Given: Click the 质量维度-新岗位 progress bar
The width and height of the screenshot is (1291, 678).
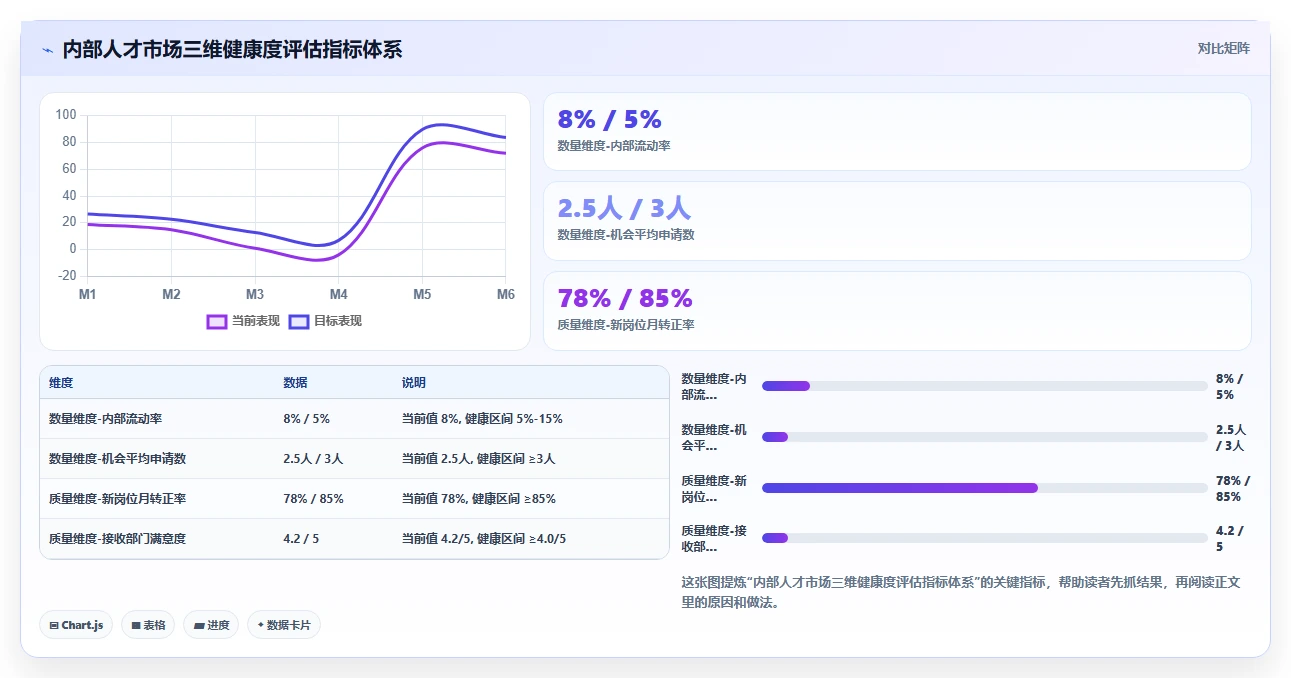Looking at the screenshot, I should (x=985, y=488).
